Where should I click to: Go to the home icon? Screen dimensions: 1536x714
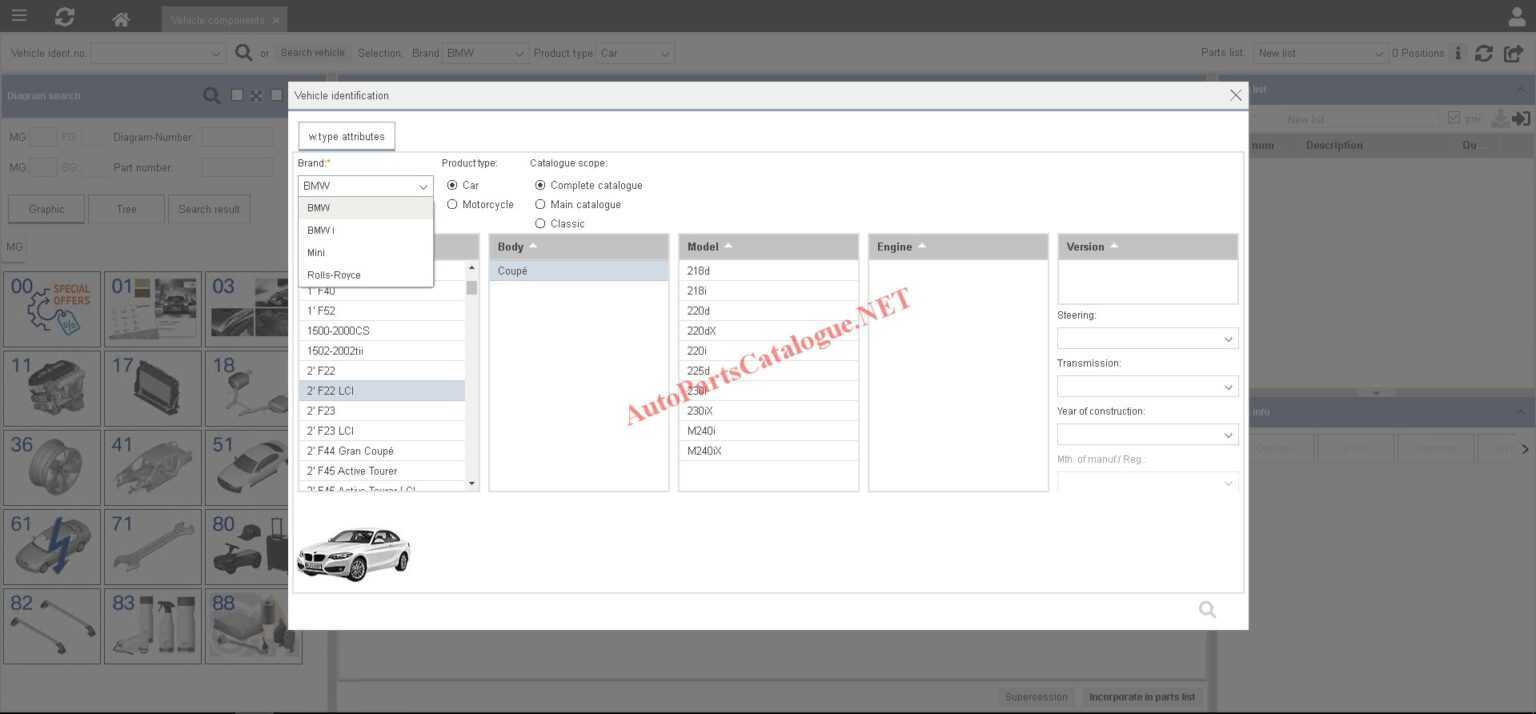[121, 19]
